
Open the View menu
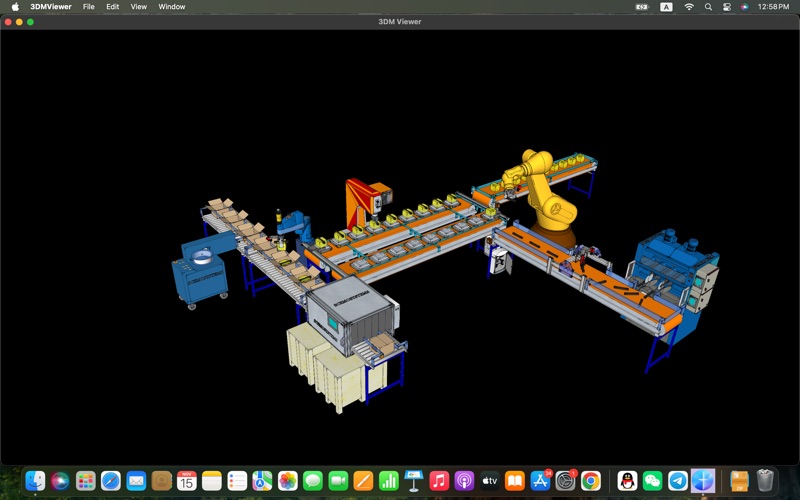(139, 7)
